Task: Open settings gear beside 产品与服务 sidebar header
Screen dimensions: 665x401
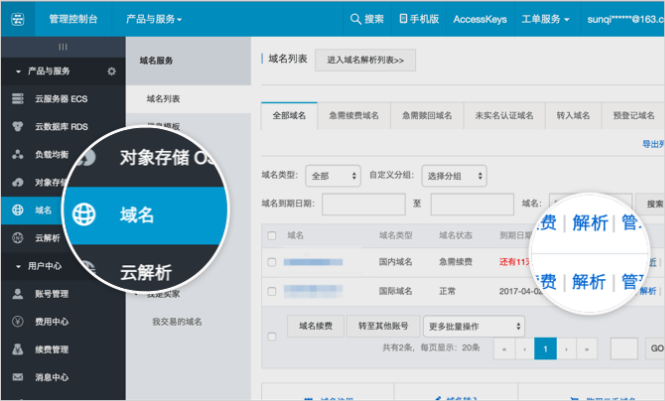Action: click(x=111, y=71)
